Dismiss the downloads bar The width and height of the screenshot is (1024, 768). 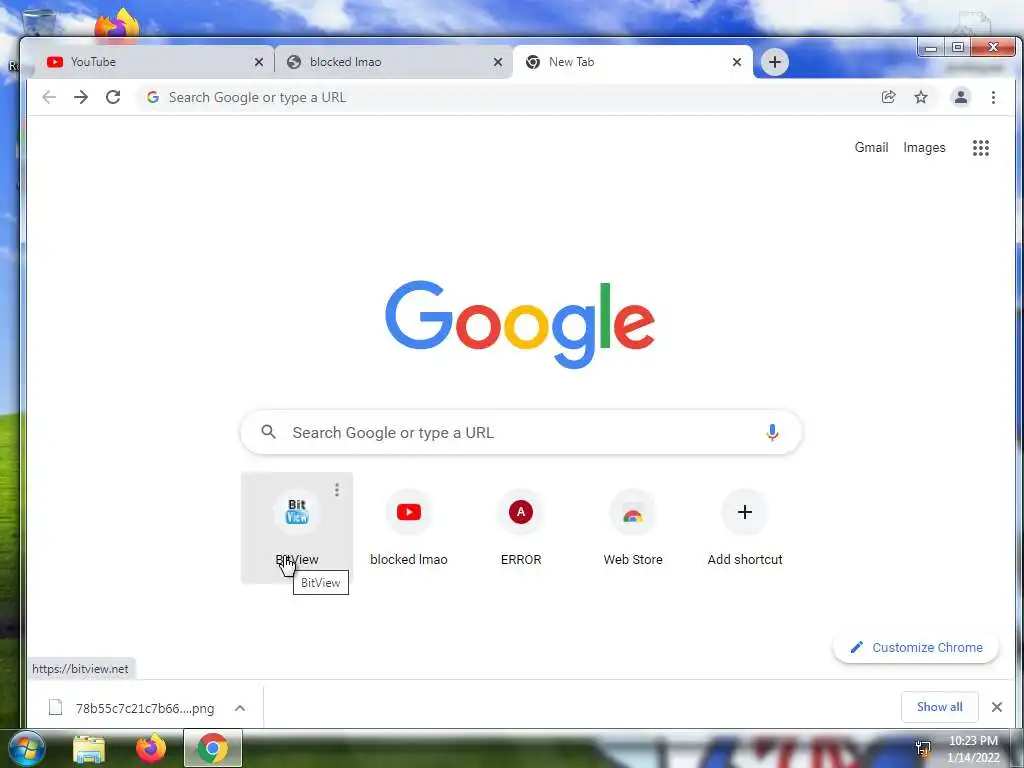click(x=997, y=707)
